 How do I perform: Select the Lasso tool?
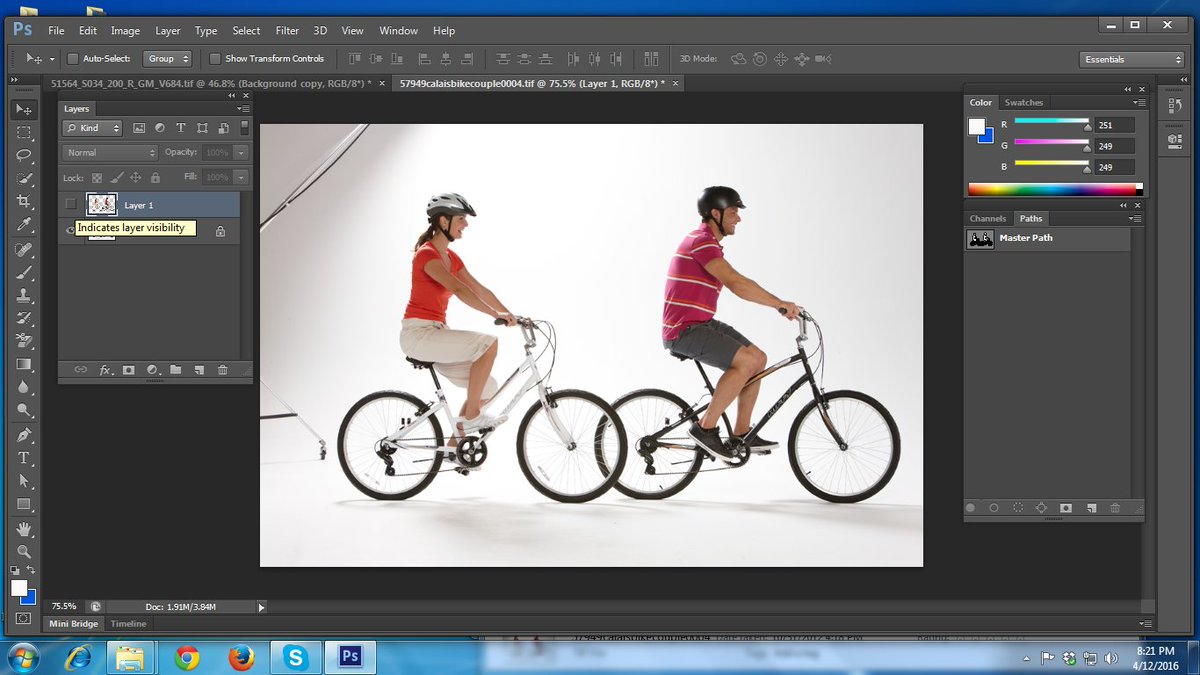click(x=24, y=155)
